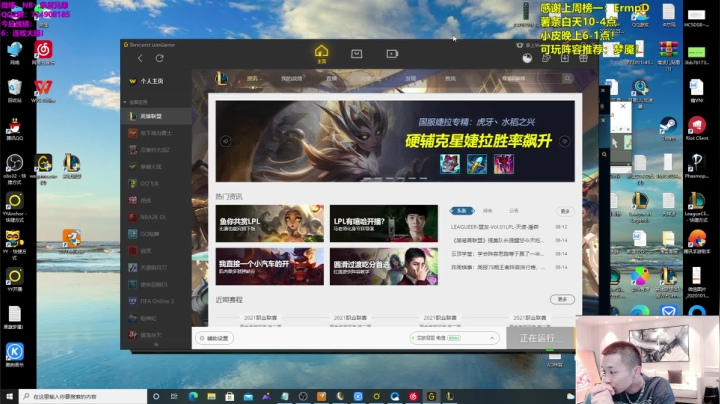720x404 pixels.
Task: Launch Microsoft Edge from the taskbar
Action: (193, 396)
